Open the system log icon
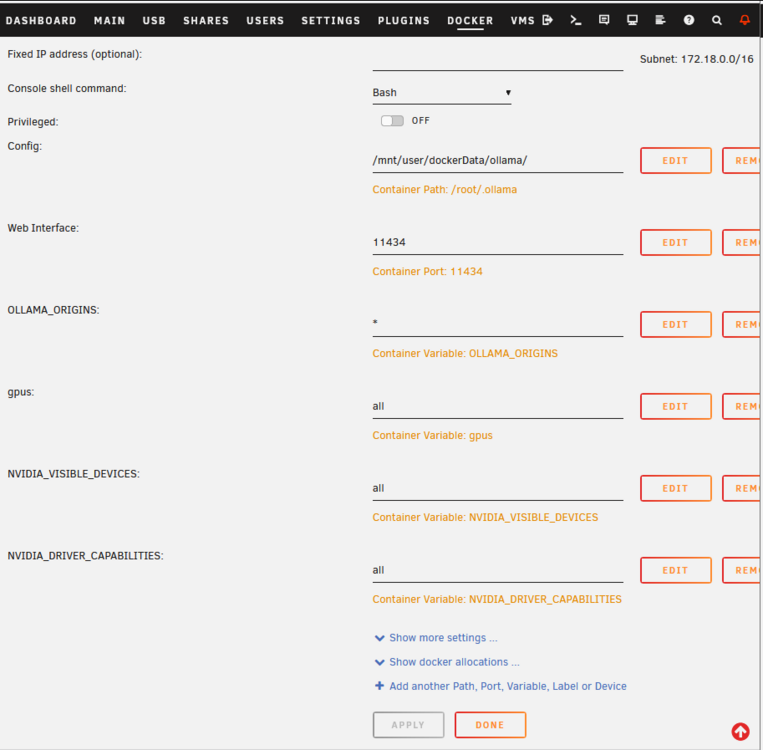Image resolution: width=763 pixels, height=750 pixels. tap(660, 20)
